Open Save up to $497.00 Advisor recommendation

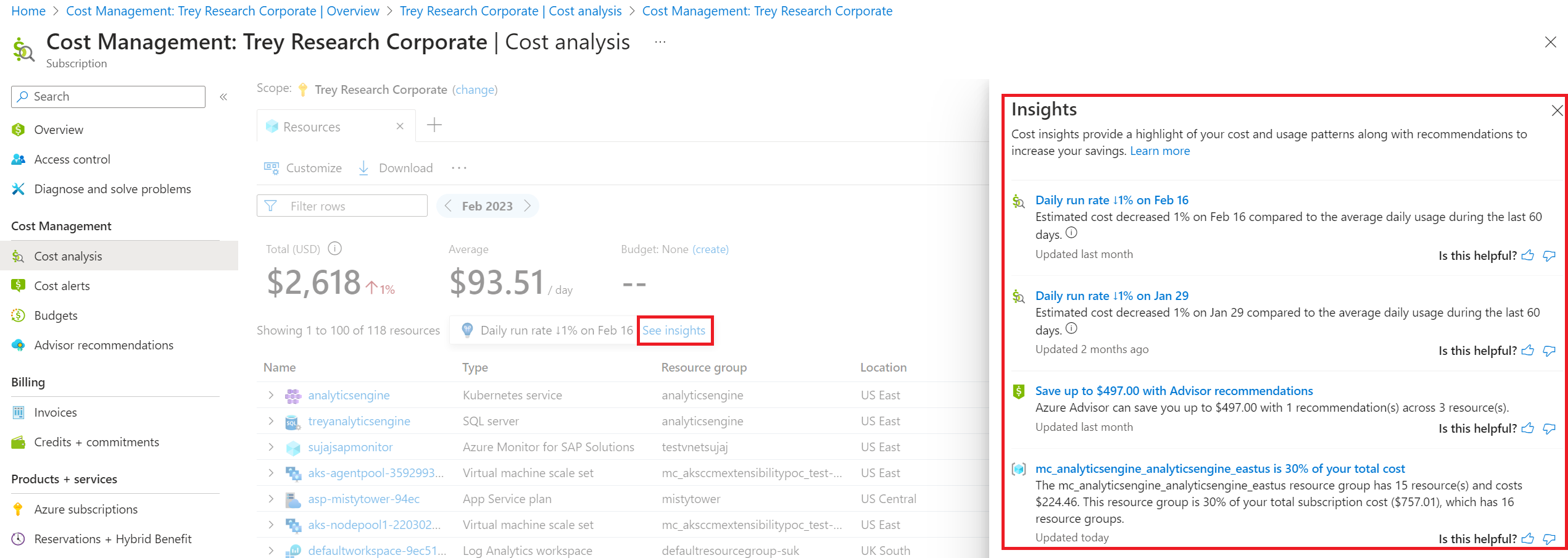coord(1174,391)
